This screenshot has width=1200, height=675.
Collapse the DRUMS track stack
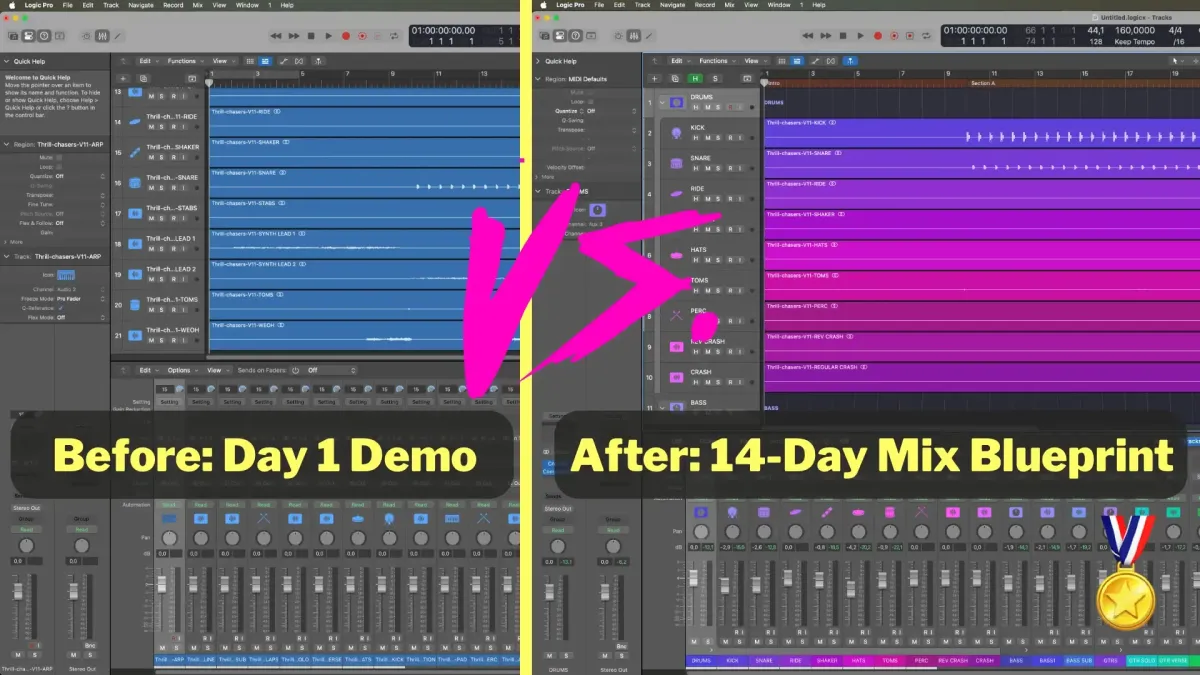point(661,102)
